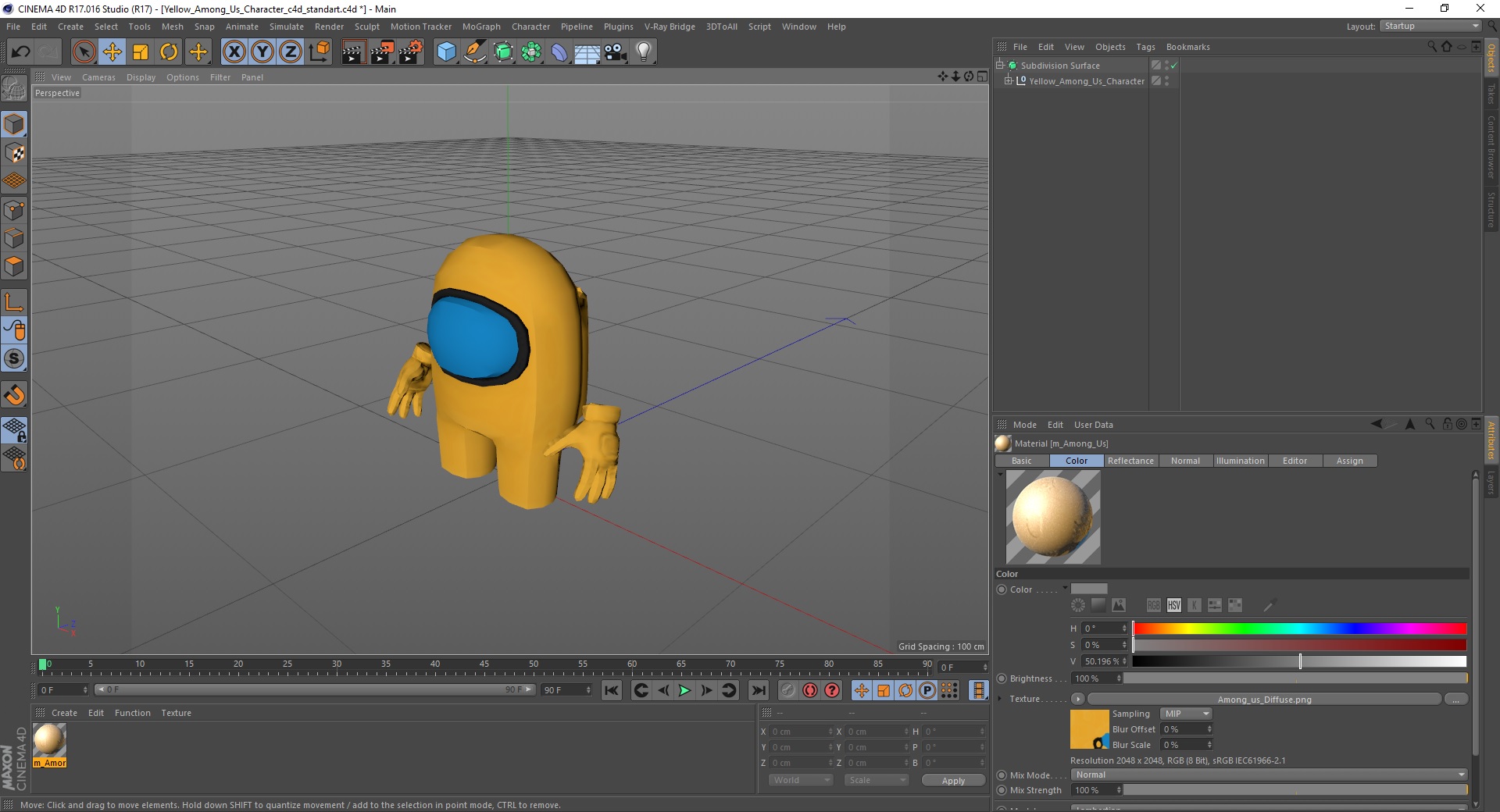Switch to Reflectance material tab
Viewport: 1500px width, 812px height.
1130,461
